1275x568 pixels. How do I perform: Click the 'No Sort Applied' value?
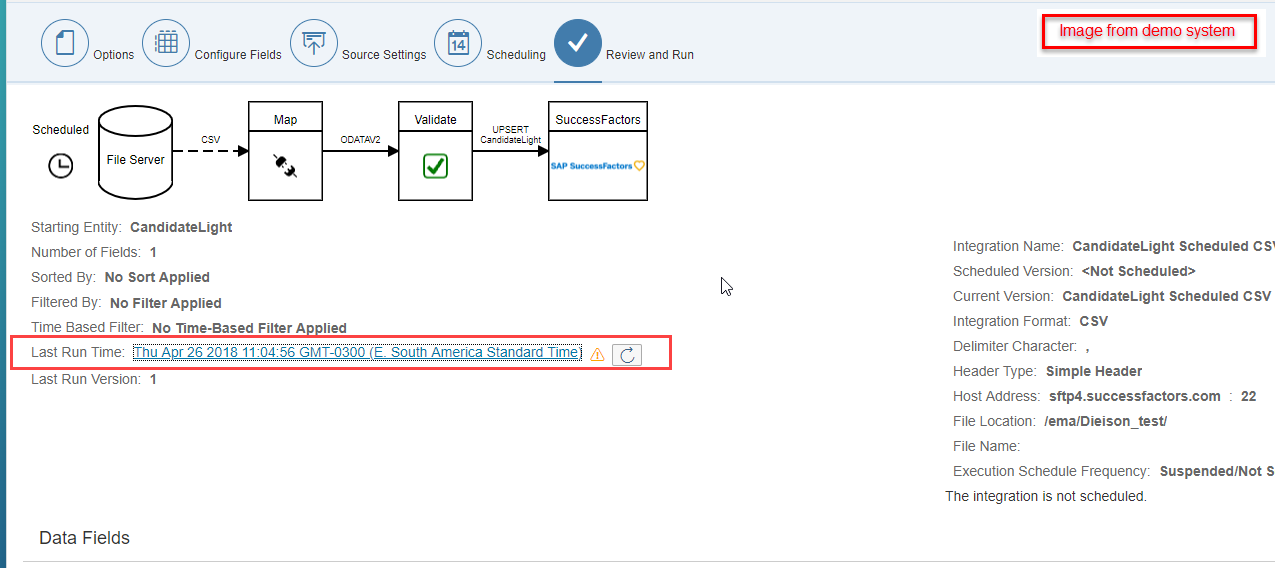[x=157, y=277]
